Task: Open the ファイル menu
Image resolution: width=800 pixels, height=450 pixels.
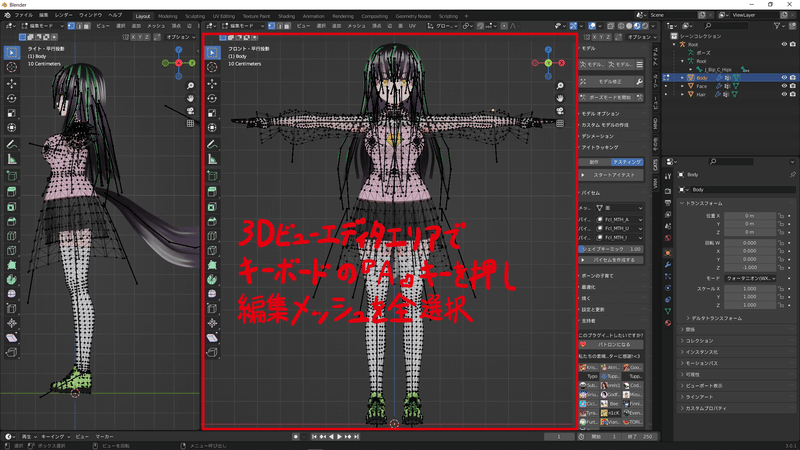Action: 23,15
